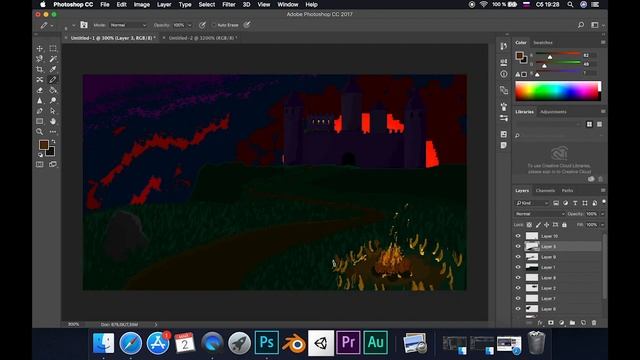Open the Mode Normal dropdown in options bar

pyautogui.click(x=128, y=25)
